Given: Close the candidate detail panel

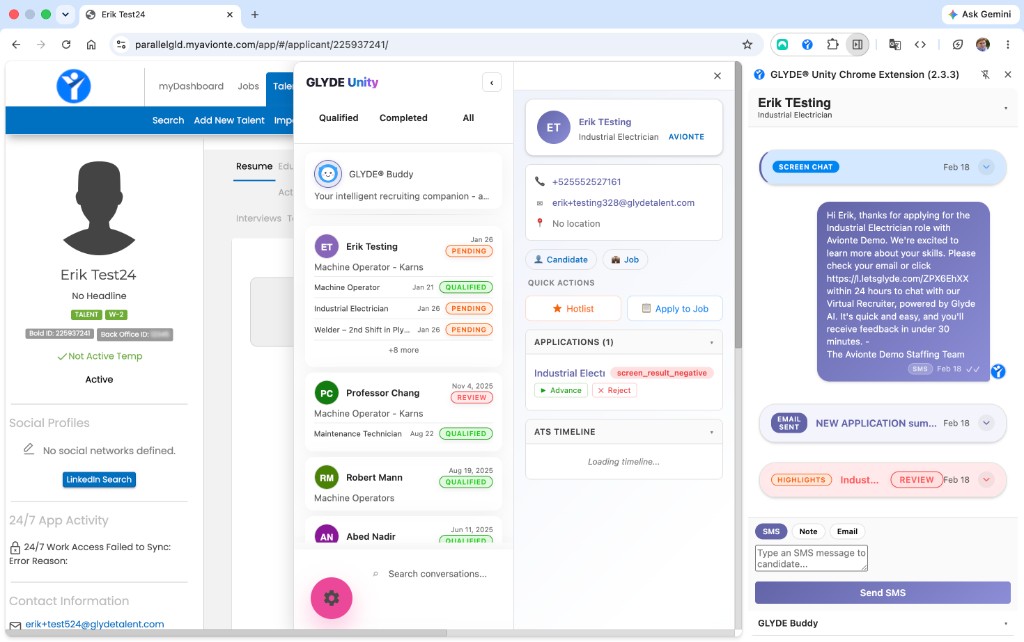Looking at the screenshot, I should tap(717, 76).
